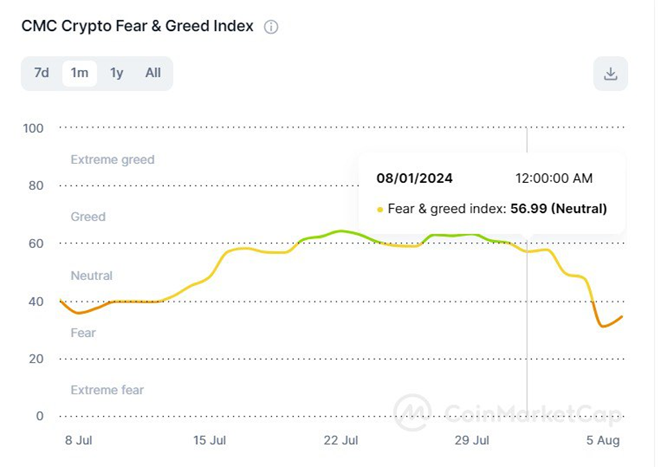Viewport: 661px width, 467px height.
Task: Click the 22 Jul date label
Action: coord(340,441)
